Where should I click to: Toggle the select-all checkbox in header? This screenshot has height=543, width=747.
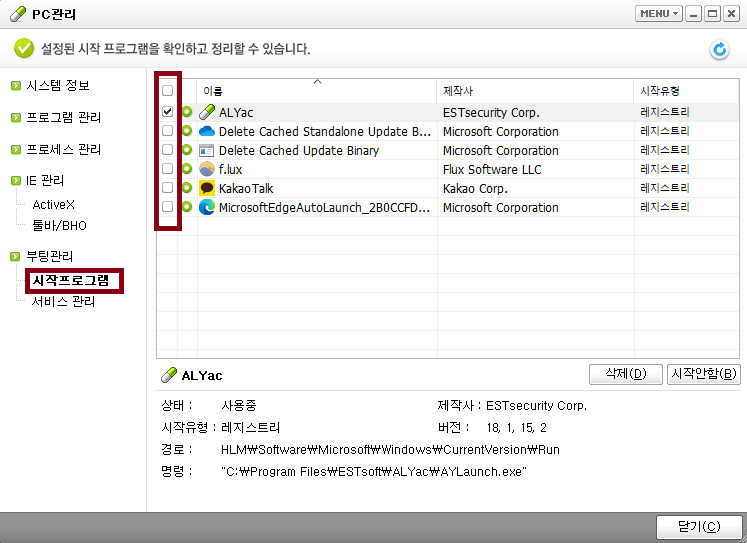click(167, 90)
